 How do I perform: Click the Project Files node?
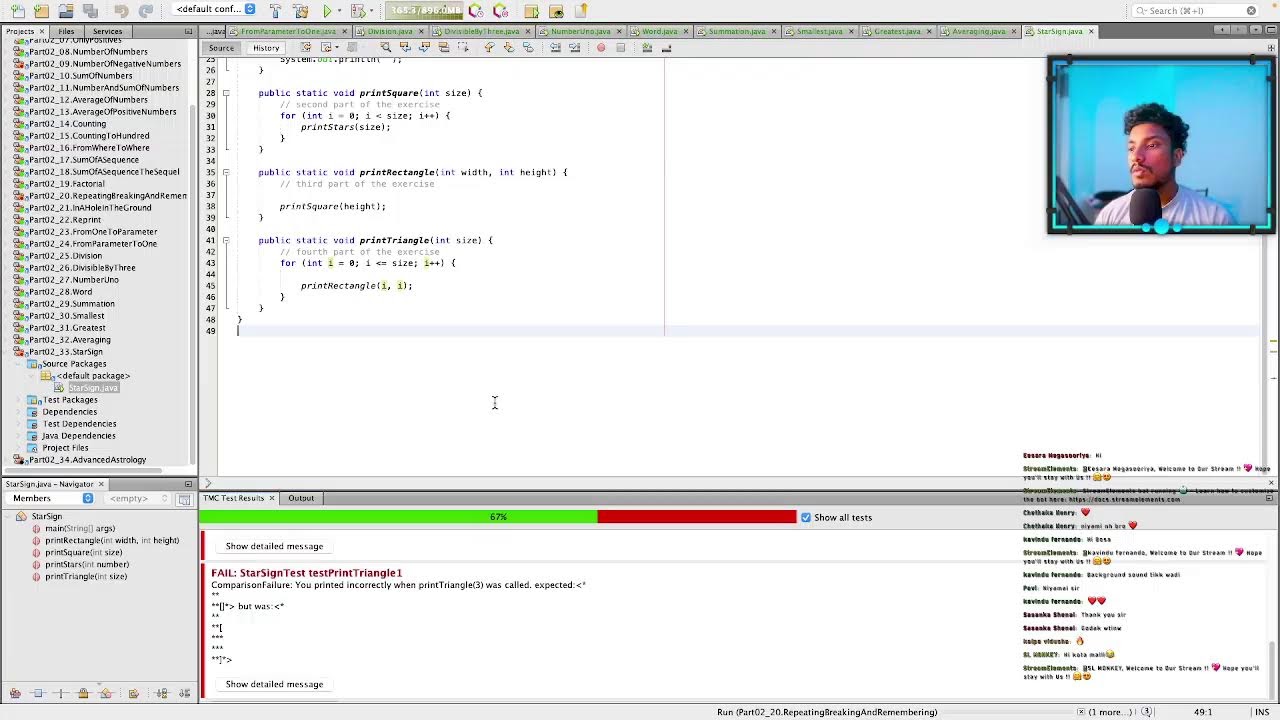click(x=65, y=448)
